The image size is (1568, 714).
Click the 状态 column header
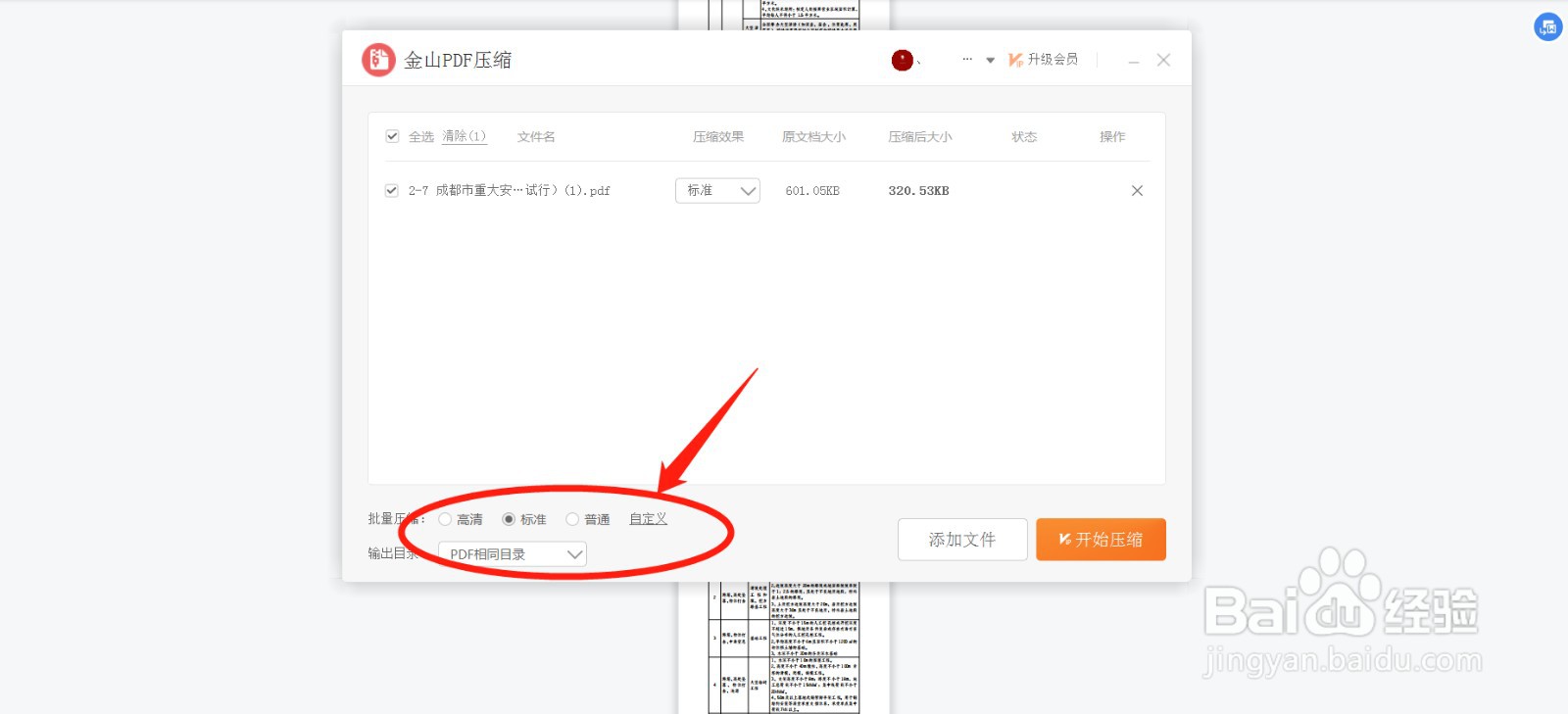coord(1024,136)
